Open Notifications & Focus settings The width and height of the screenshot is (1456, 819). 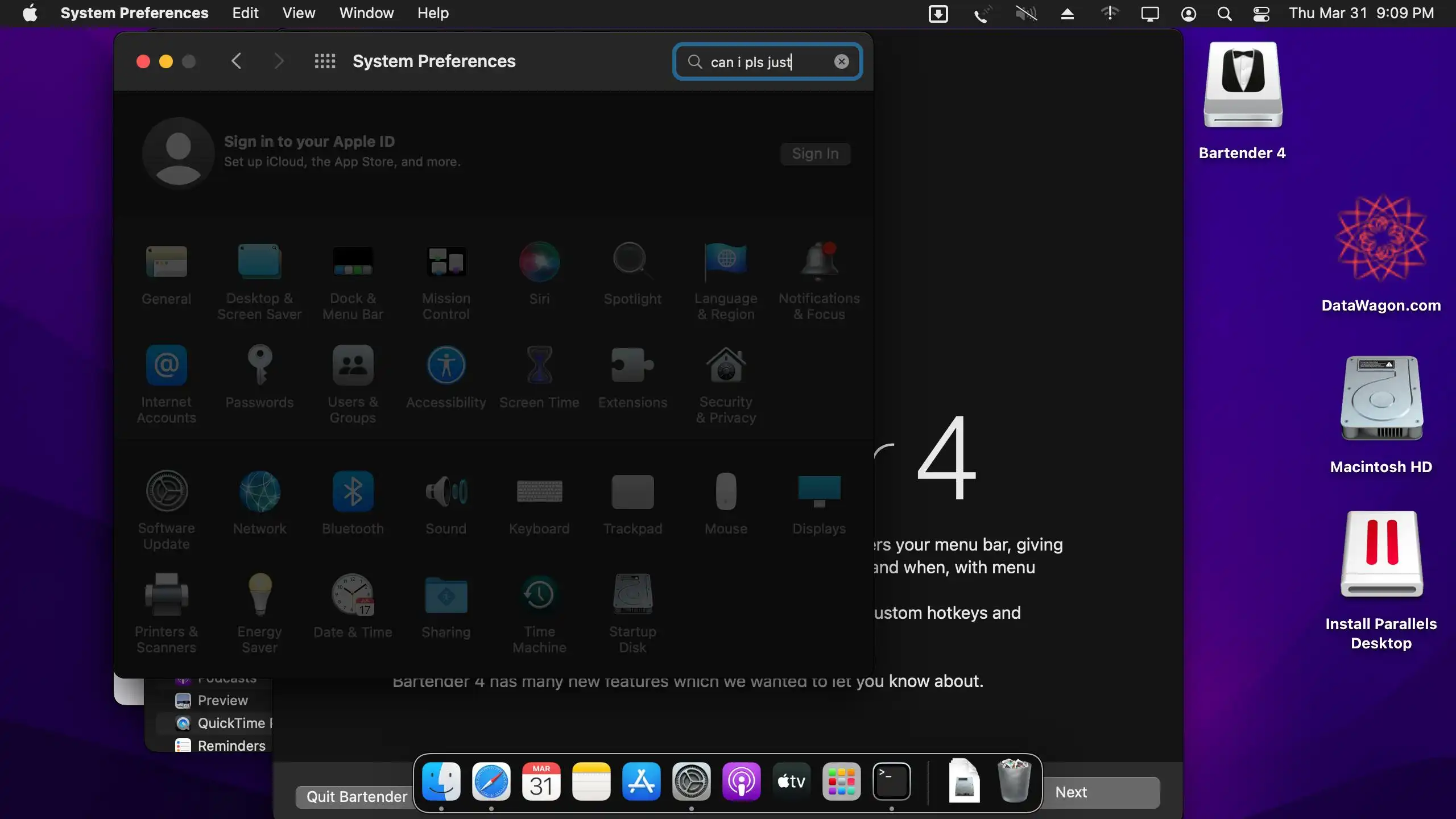point(819,263)
